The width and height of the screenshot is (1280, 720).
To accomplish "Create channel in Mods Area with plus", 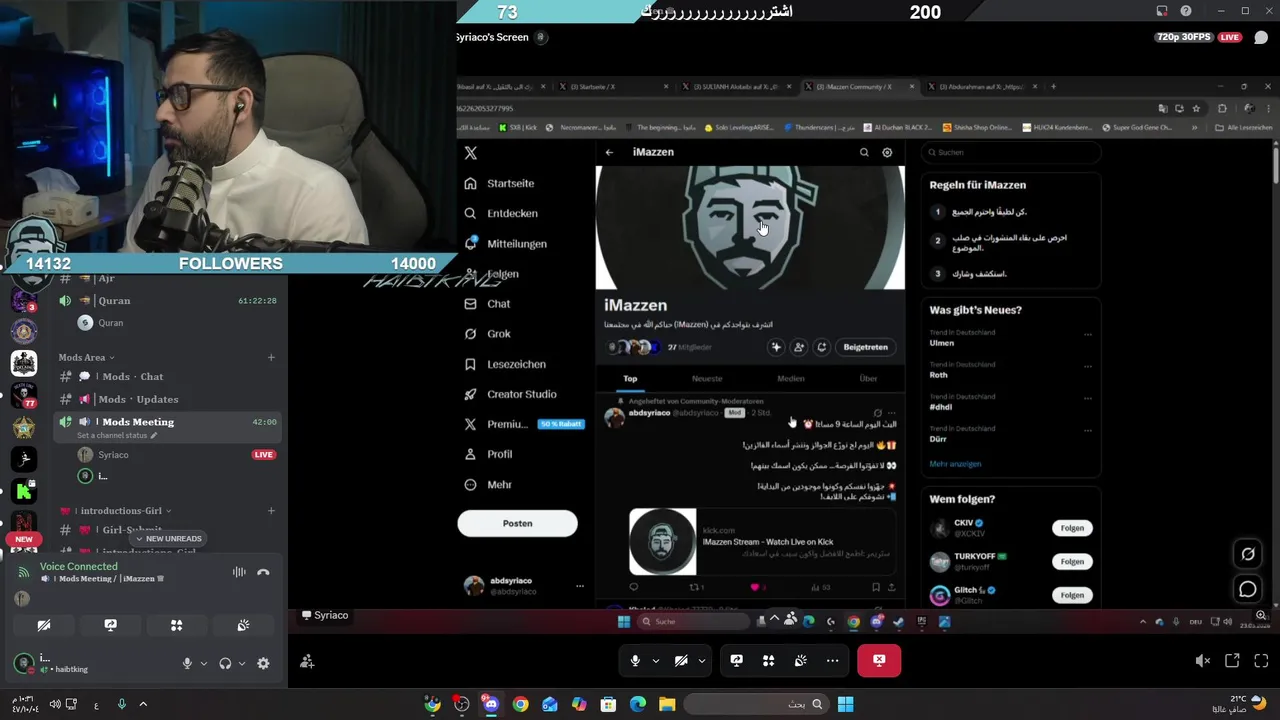I will (x=271, y=357).
